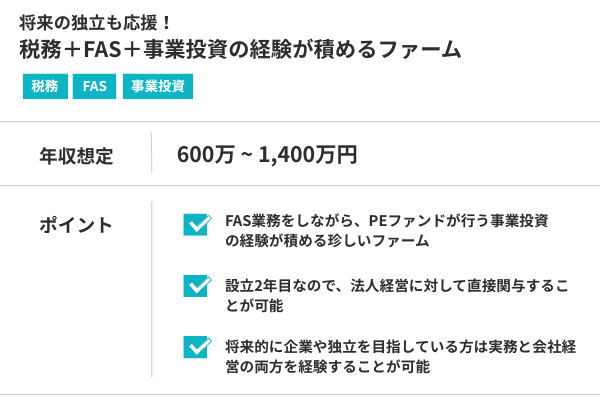
Task: Click the vertical divider beside ポイント
Action: click(x=152, y=290)
